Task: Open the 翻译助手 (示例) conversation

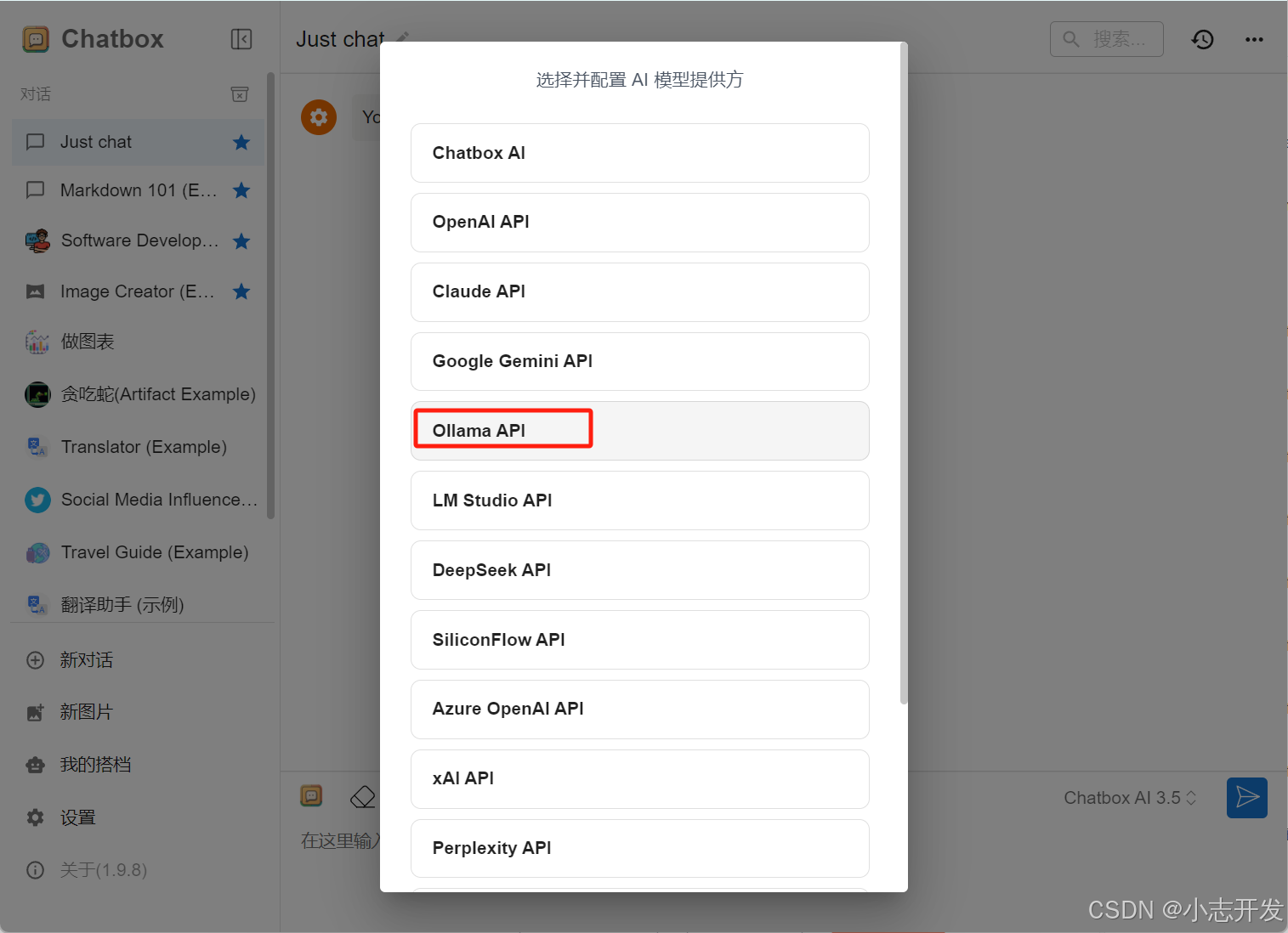Action: [x=138, y=605]
